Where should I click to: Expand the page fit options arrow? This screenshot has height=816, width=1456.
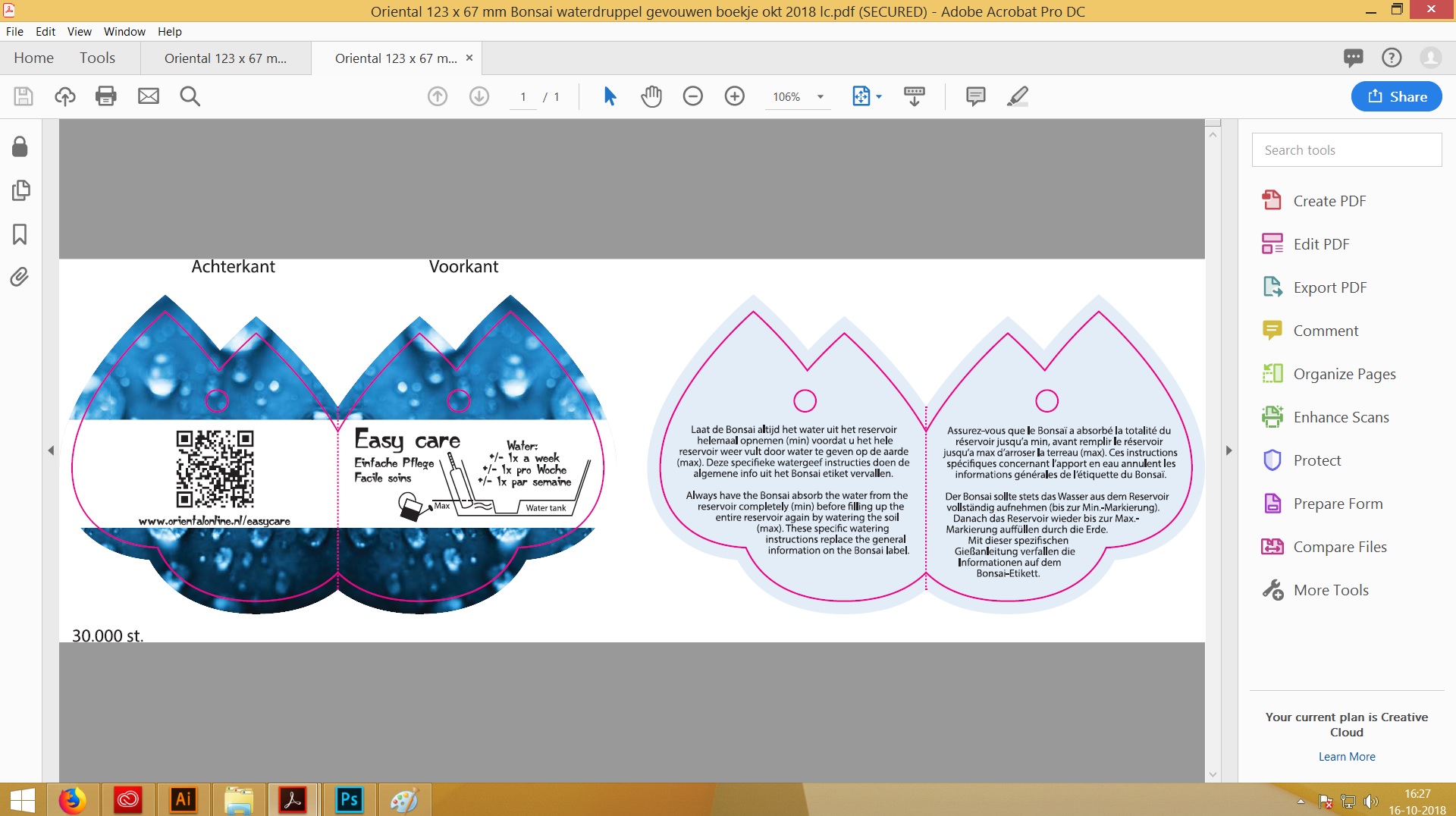pyautogui.click(x=879, y=97)
